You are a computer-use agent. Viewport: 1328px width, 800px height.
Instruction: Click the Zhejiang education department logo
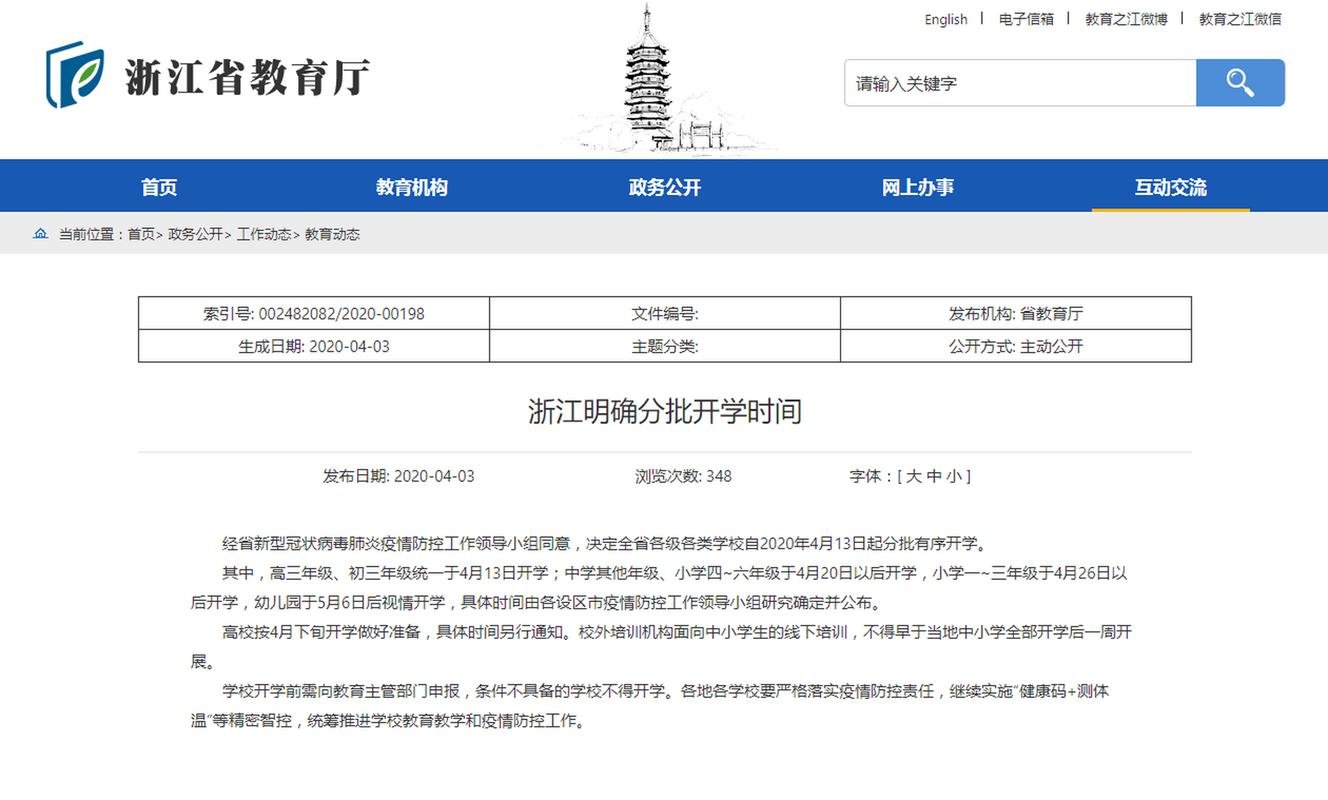pyautogui.click(x=207, y=76)
